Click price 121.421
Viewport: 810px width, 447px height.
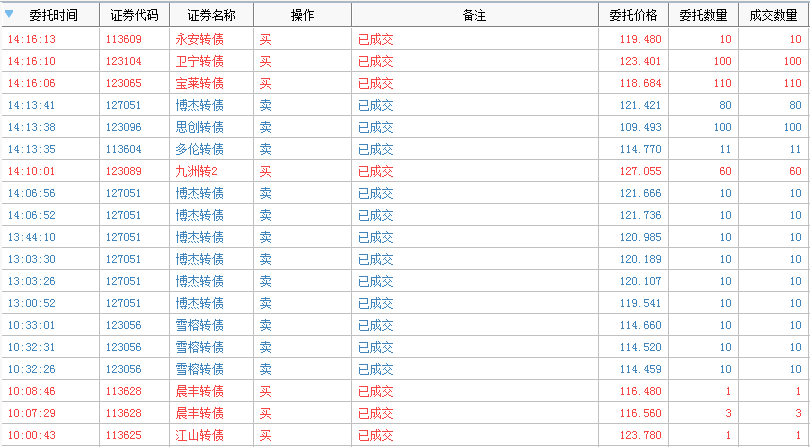tap(641, 105)
